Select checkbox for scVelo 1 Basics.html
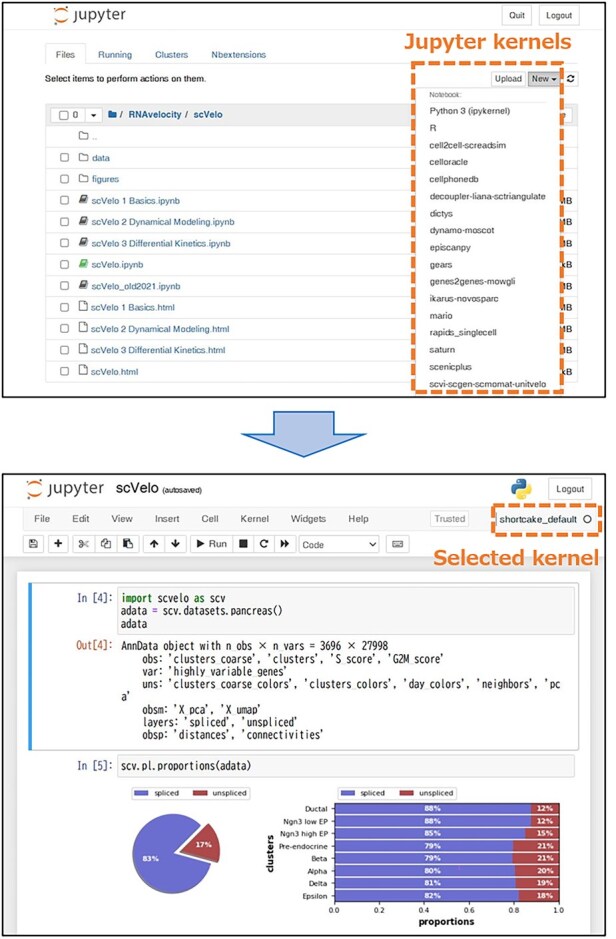This screenshot has width=616, height=939. pyautogui.click(x=64, y=307)
